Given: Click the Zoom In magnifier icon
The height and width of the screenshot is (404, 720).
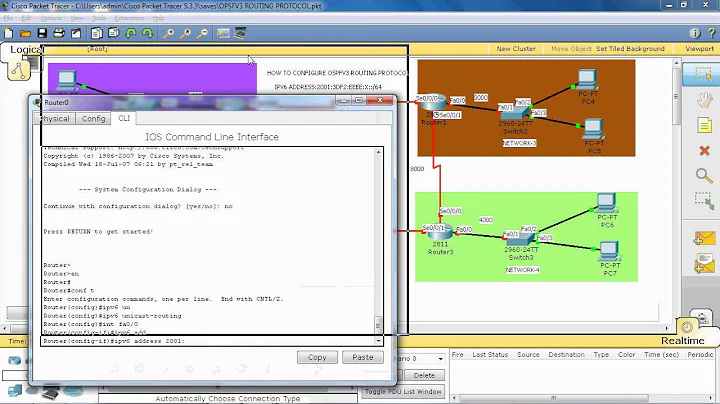Looking at the screenshot, I should (x=169, y=33).
